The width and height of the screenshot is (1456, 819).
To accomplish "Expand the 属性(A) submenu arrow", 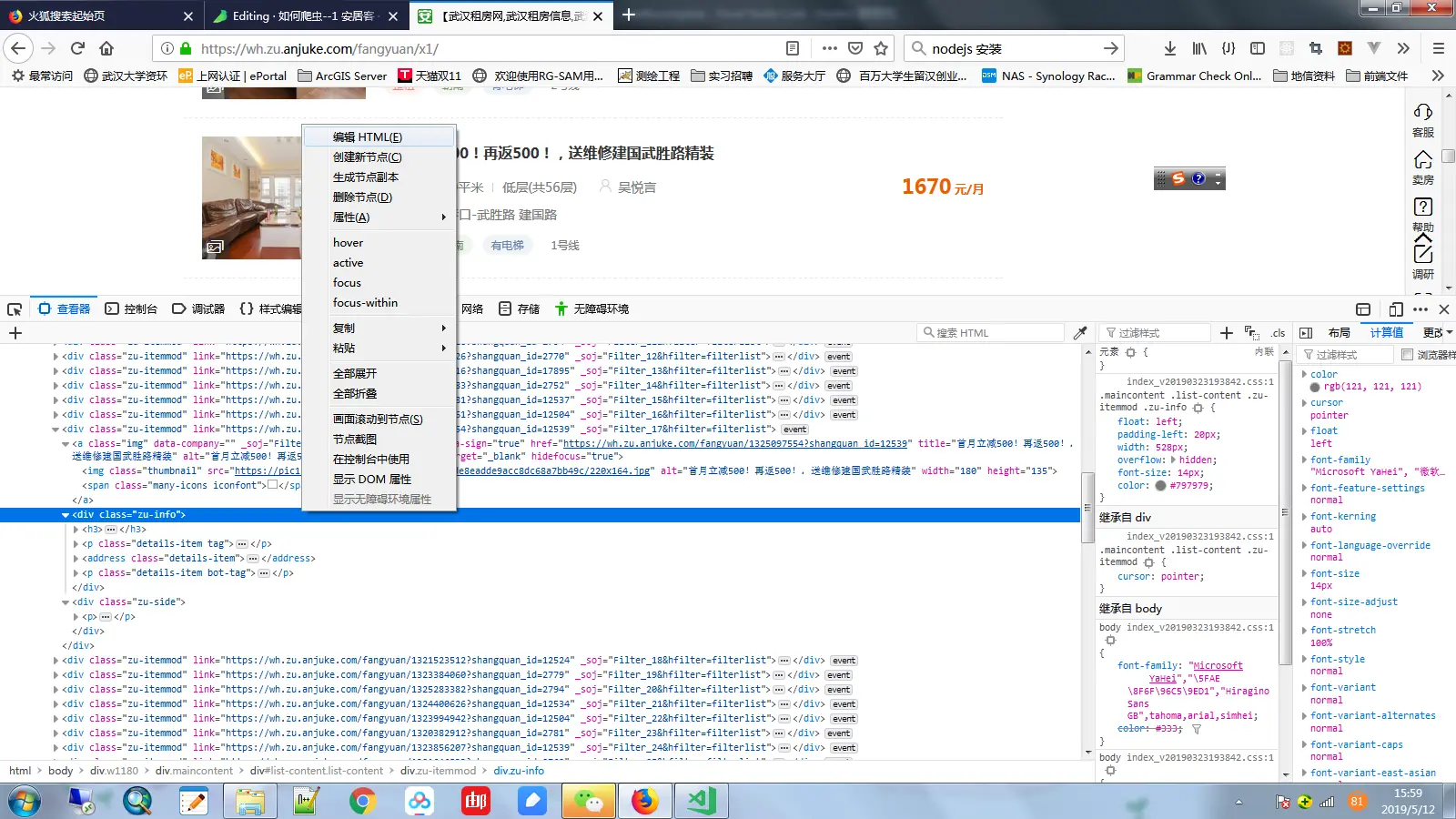I will (443, 217).
